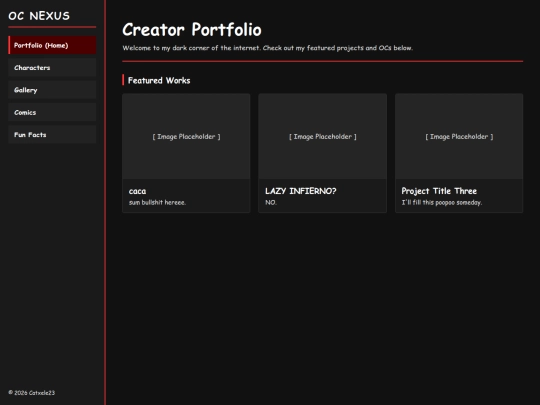Click the OC NEXUS site logo
Viewport: 540px width, 405px height.
click(39, 16)
